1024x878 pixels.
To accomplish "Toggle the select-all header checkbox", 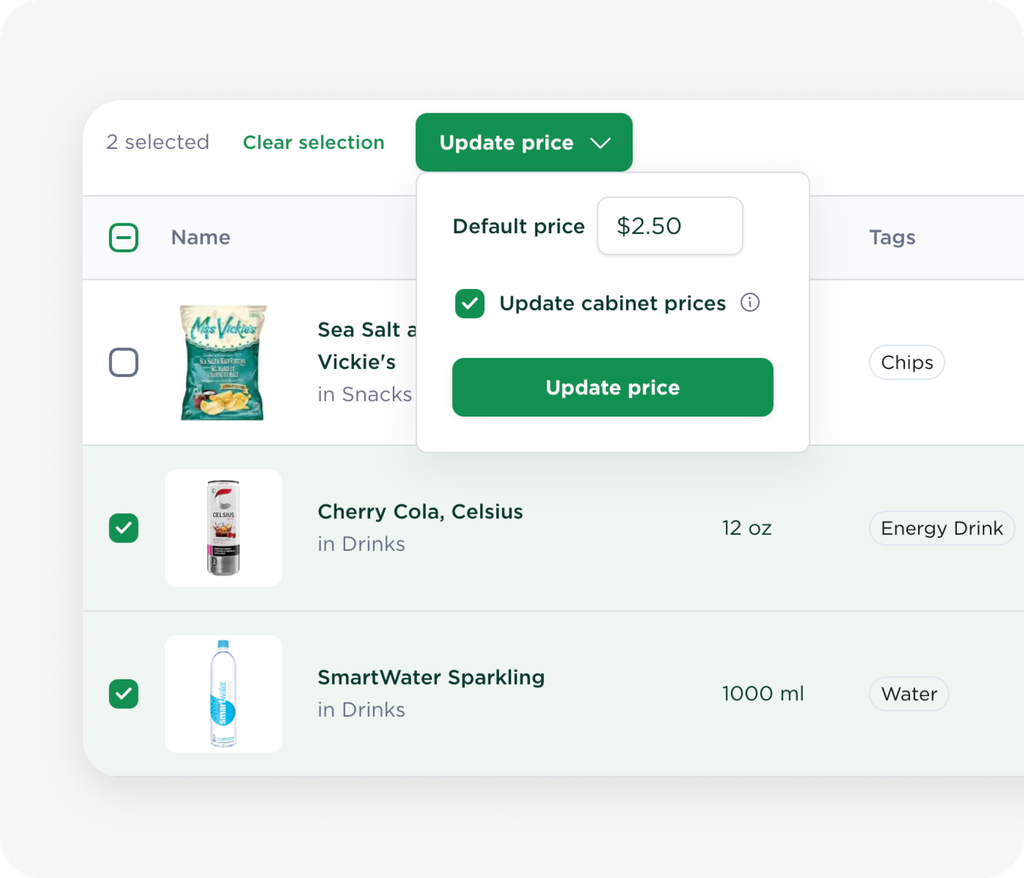I will coord(123,237).
